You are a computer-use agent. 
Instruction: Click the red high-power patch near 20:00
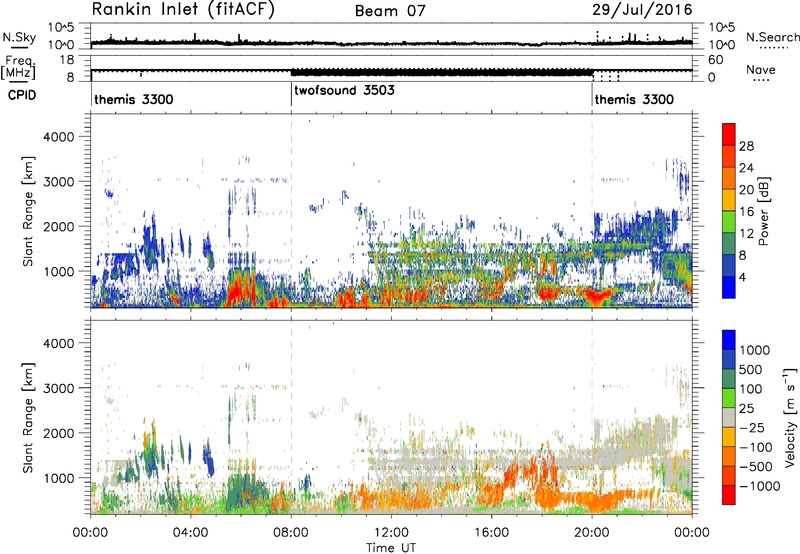tap(597, 295)
